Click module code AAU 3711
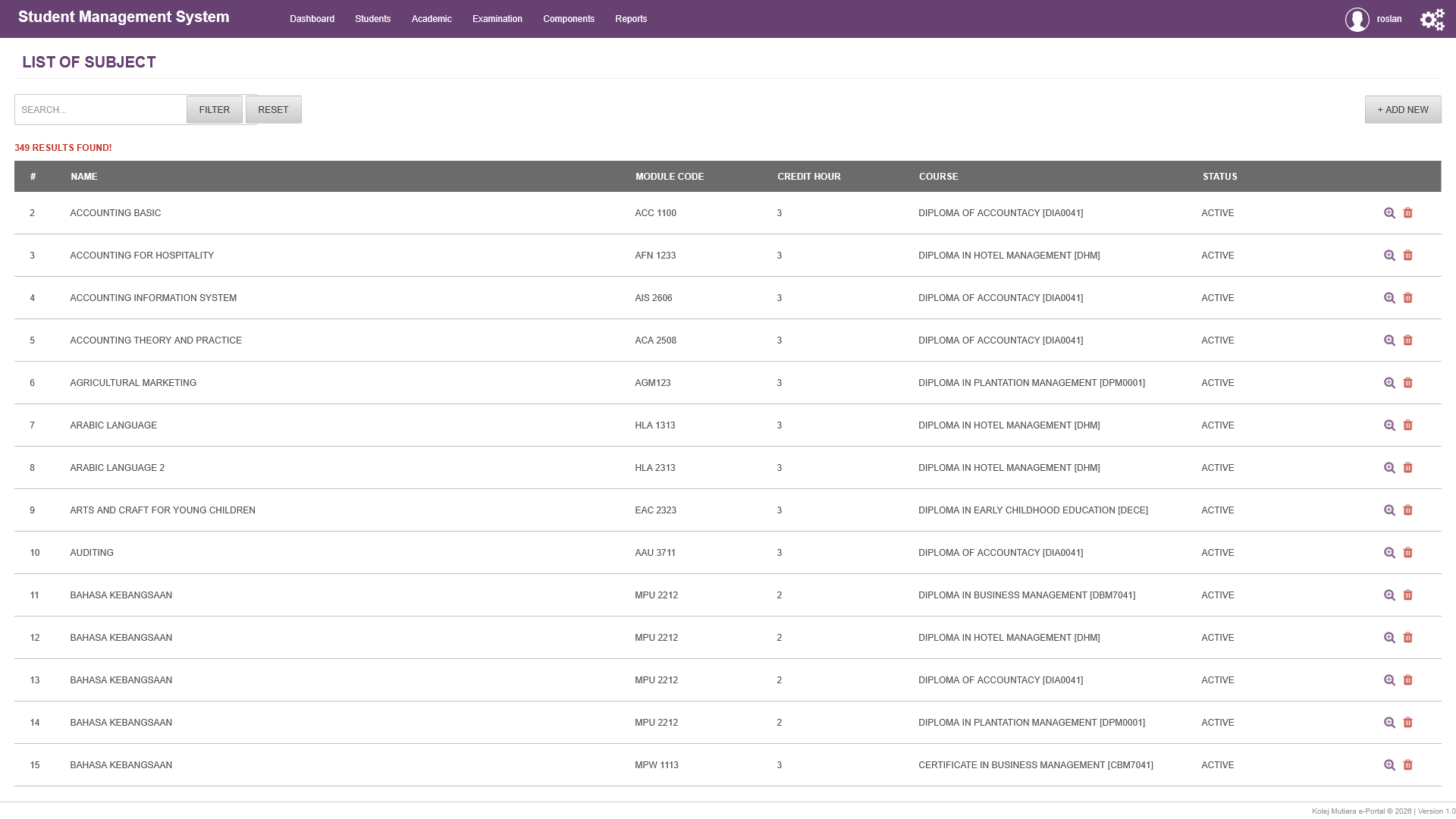Screen dimensions: 1456x819 655,553
